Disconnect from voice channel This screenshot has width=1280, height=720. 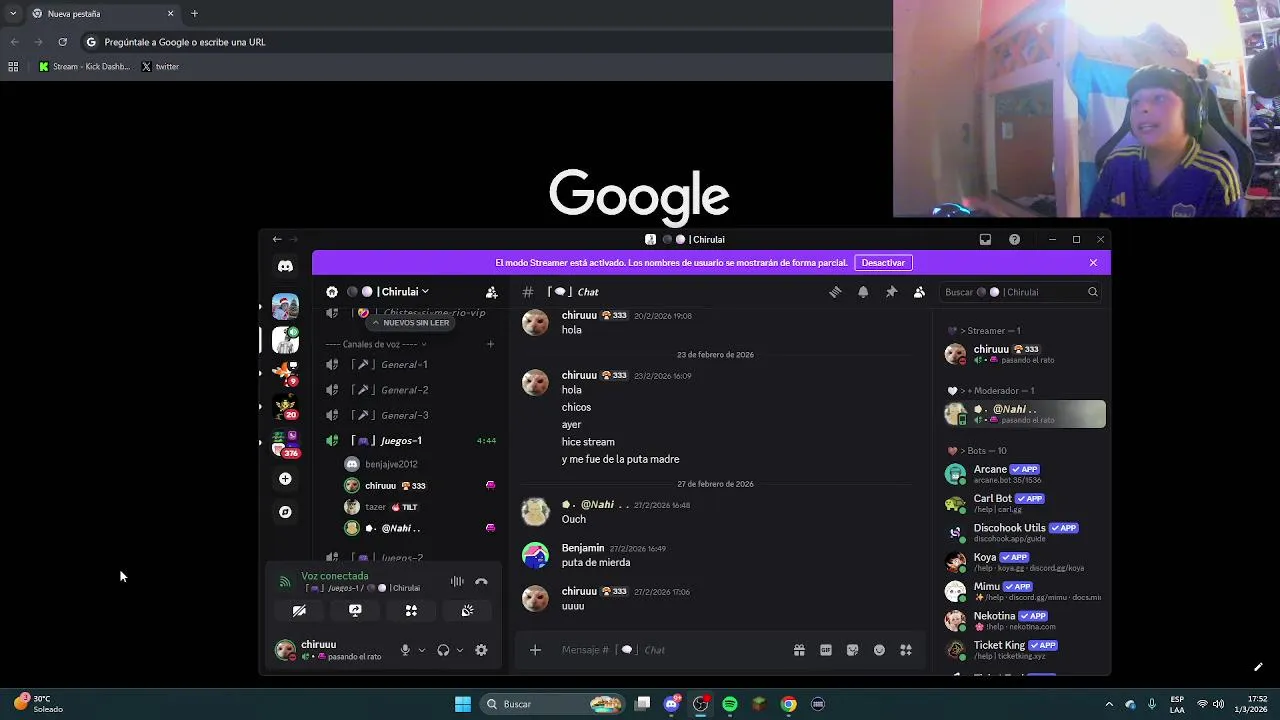481,581
